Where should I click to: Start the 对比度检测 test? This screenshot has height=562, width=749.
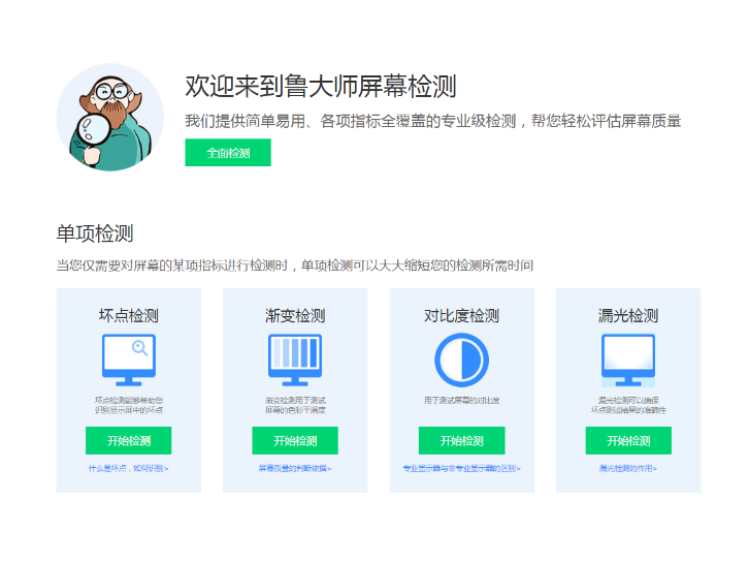(462, 440)
